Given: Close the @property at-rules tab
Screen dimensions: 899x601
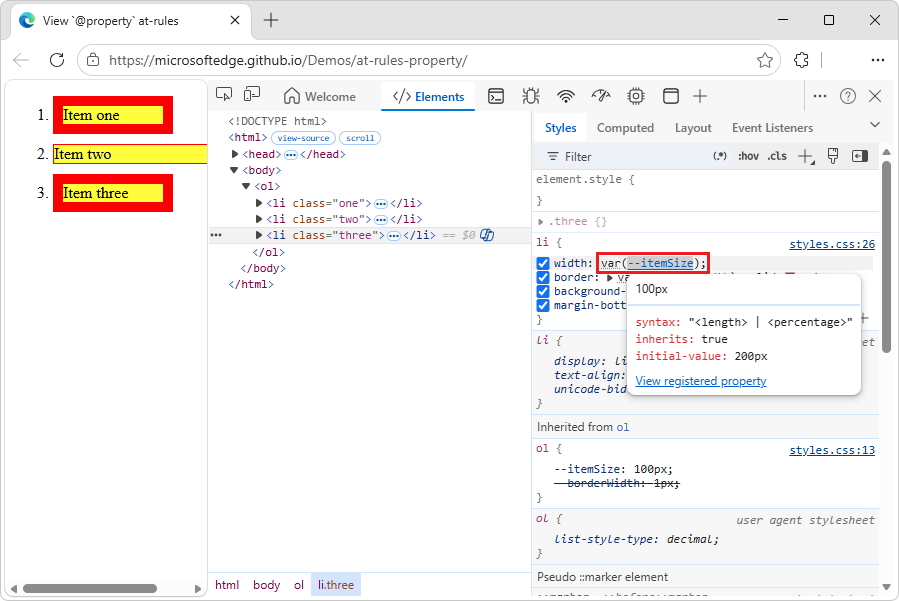Looking at the screenshot, I should (235, 21).
